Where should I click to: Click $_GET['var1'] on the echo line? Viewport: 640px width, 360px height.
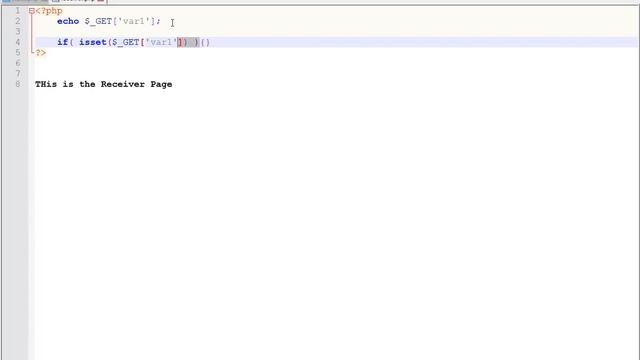click(x=121, y=21)
